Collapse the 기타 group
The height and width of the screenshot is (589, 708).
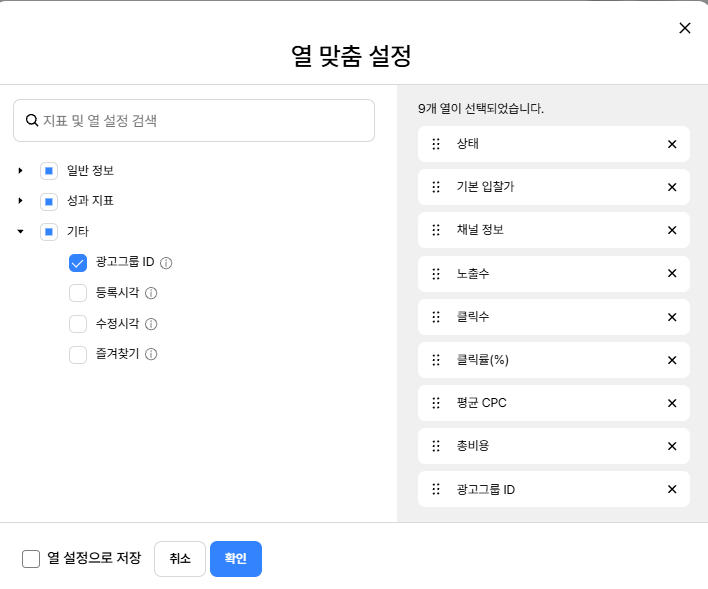point(20,231)
